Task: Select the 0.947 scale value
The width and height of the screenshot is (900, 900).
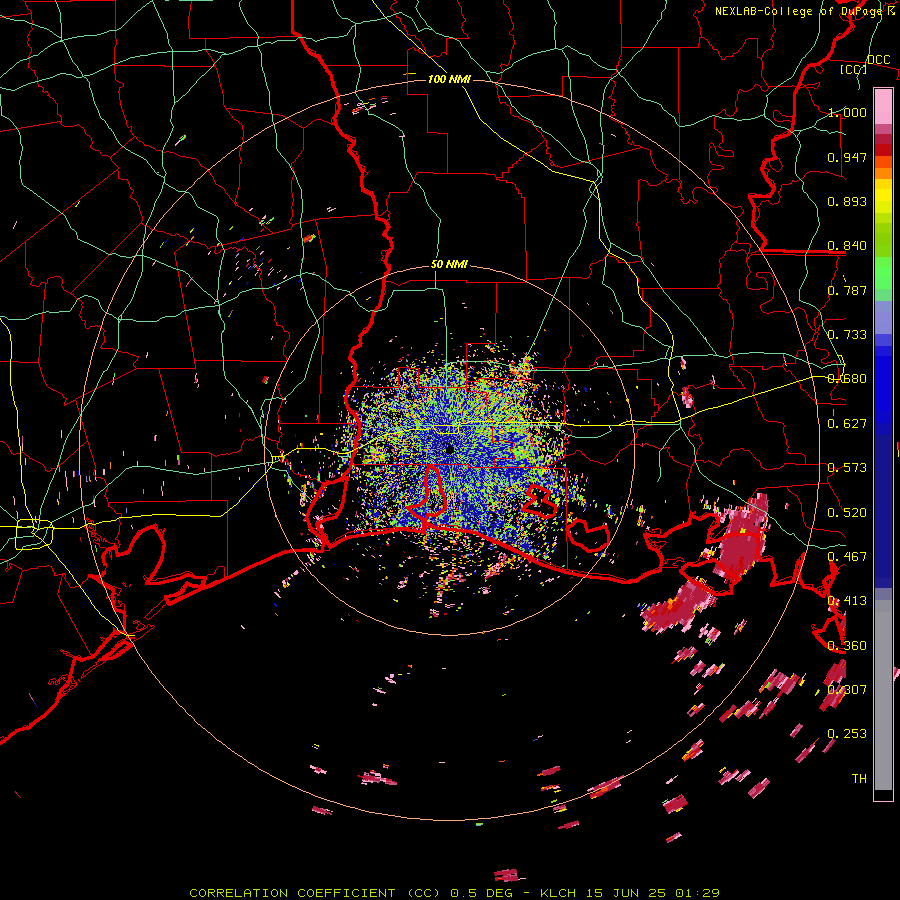Action: coord(847,157)
